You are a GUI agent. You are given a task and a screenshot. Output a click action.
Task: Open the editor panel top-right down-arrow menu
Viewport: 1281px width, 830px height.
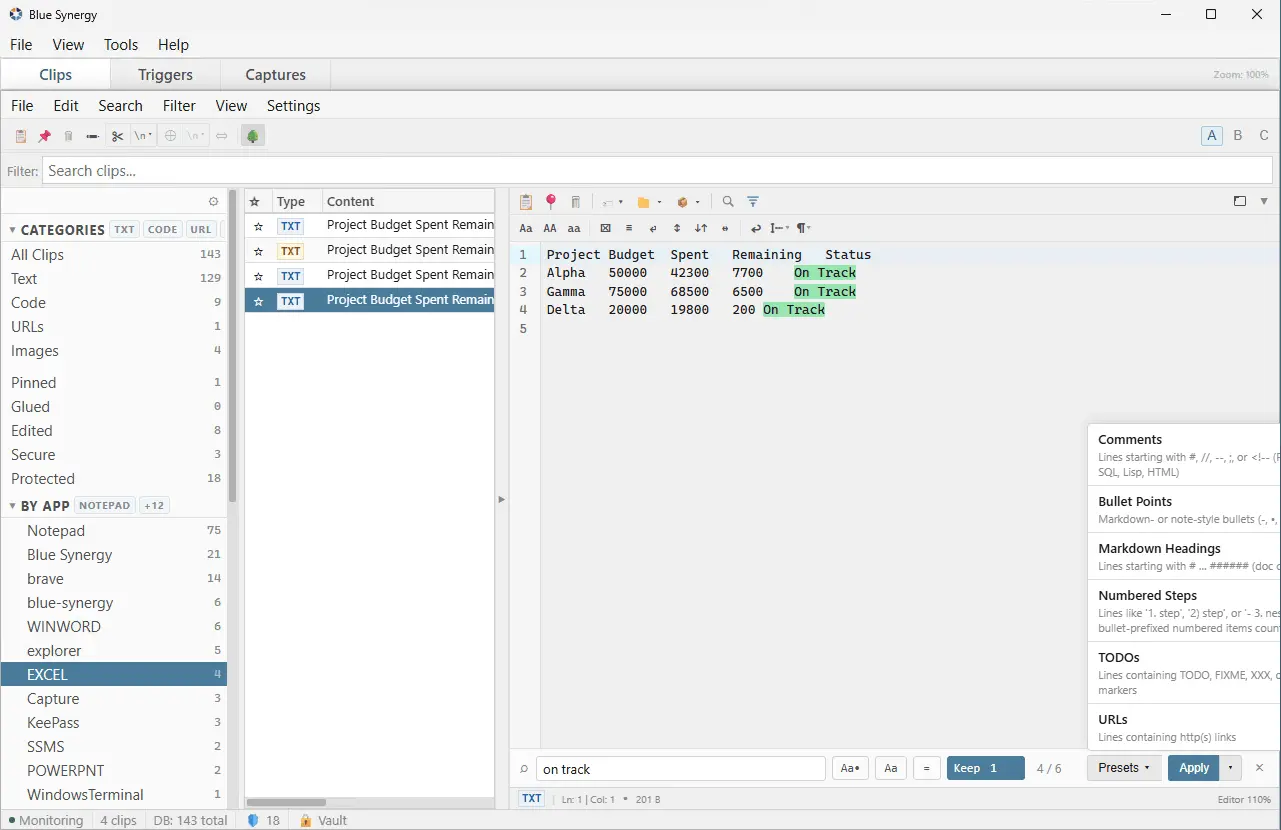click(1264, 201)
